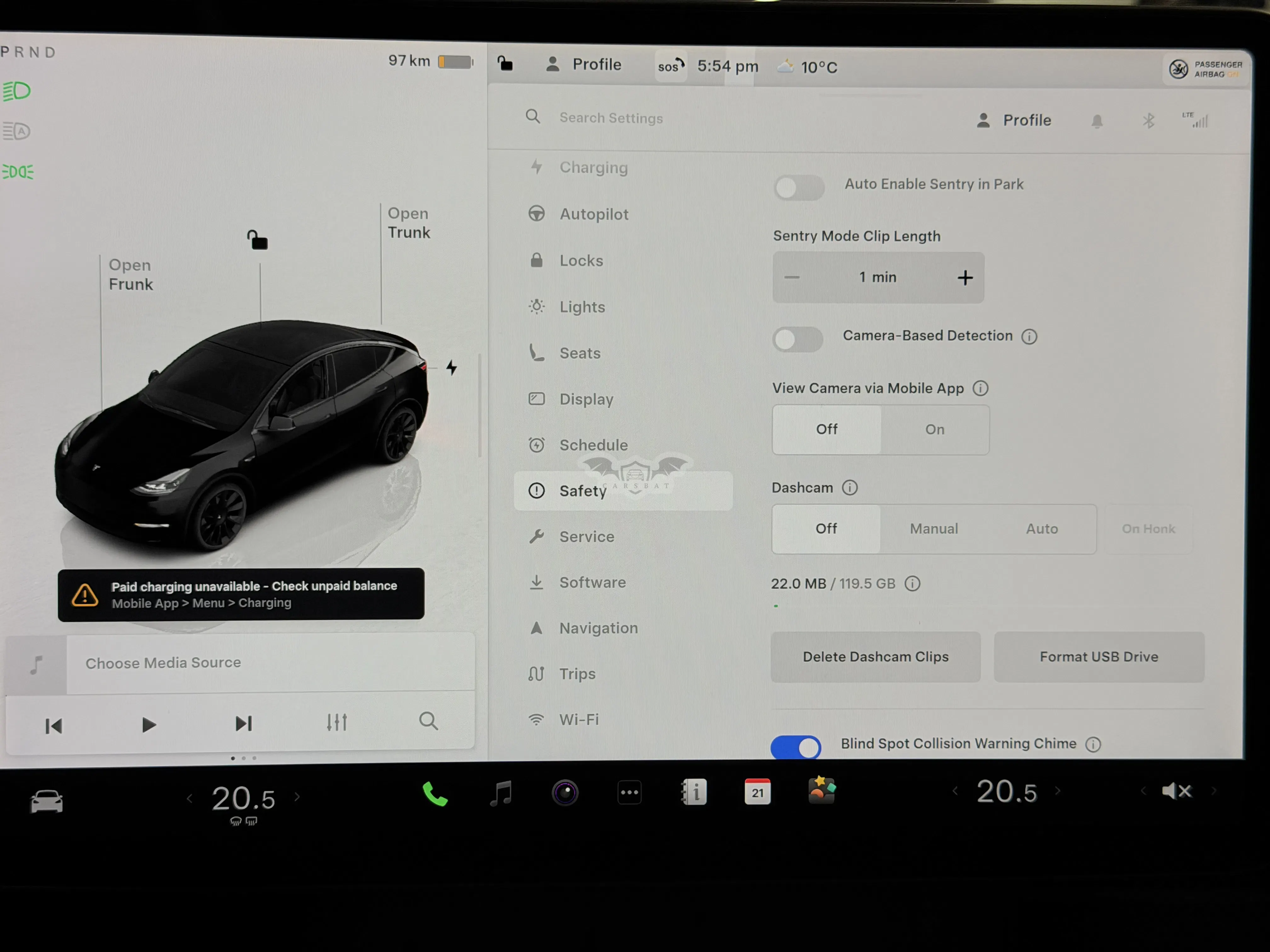
Task: Lower passenger temperature with left arrow
Action: pos(955,791)
